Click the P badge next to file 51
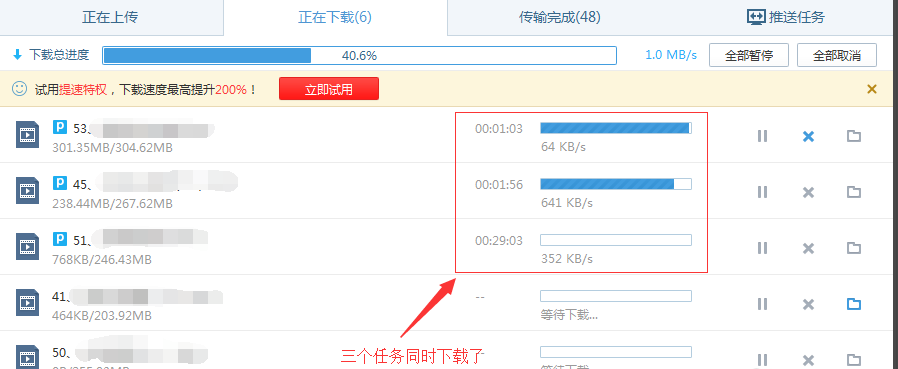898x369 pixels. [x=60, y=239]
